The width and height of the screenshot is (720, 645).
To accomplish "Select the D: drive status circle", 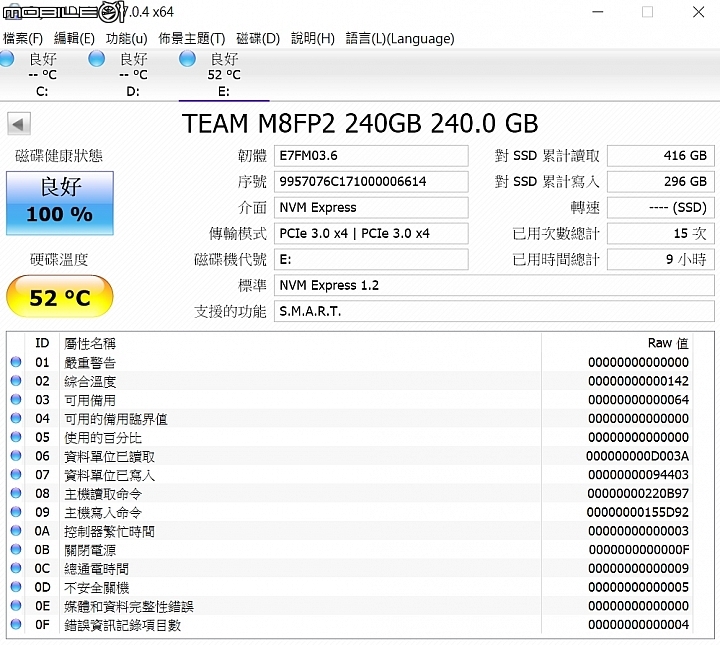I will coord(96,59).
